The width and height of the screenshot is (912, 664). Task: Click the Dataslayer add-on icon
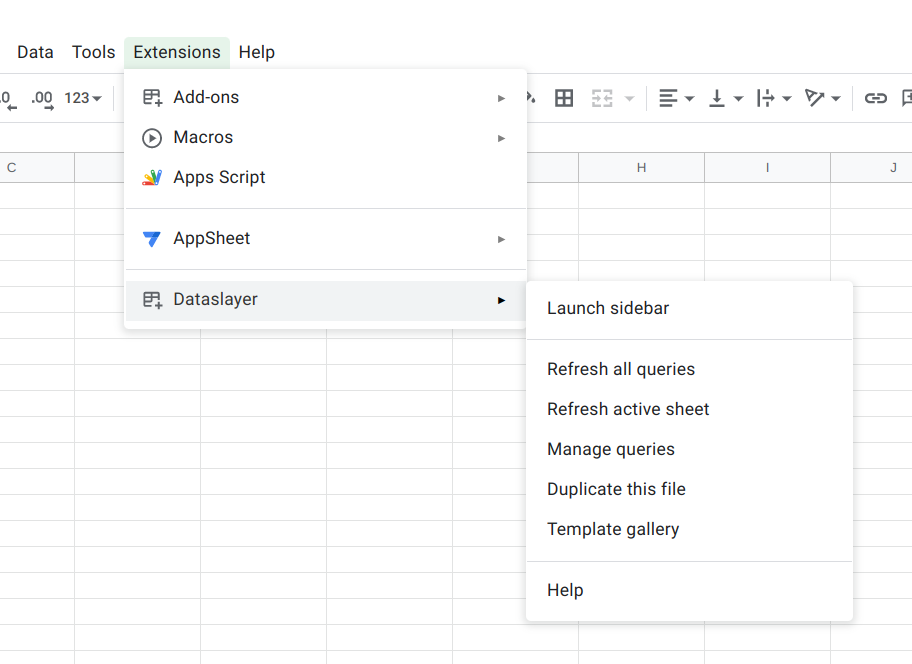pos(152,300)
